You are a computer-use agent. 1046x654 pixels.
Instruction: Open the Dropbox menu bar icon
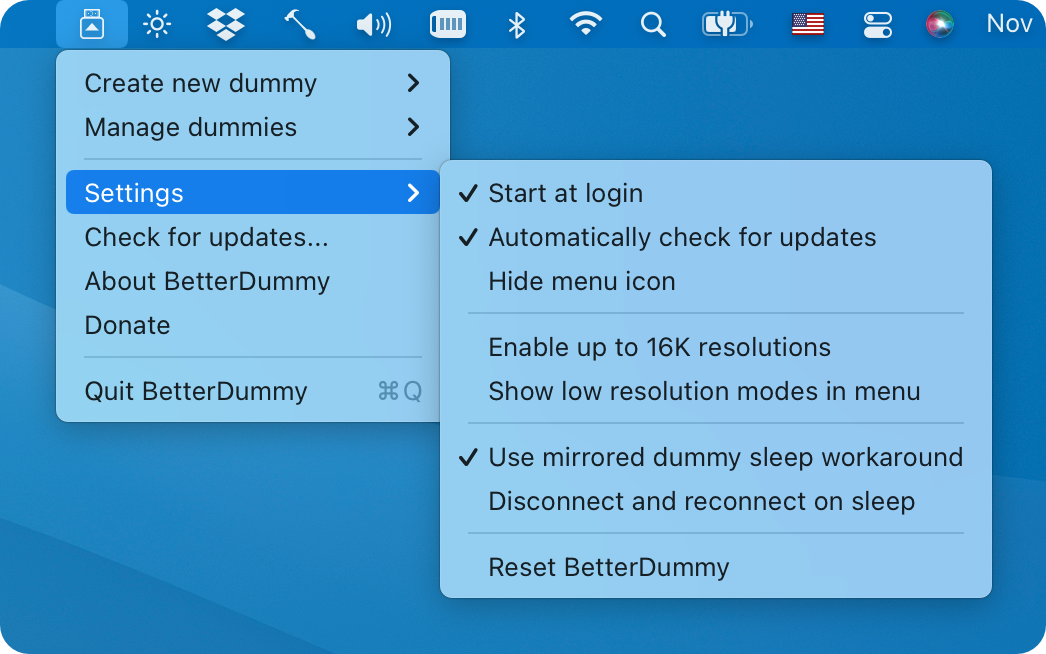(x=225, y=25)
